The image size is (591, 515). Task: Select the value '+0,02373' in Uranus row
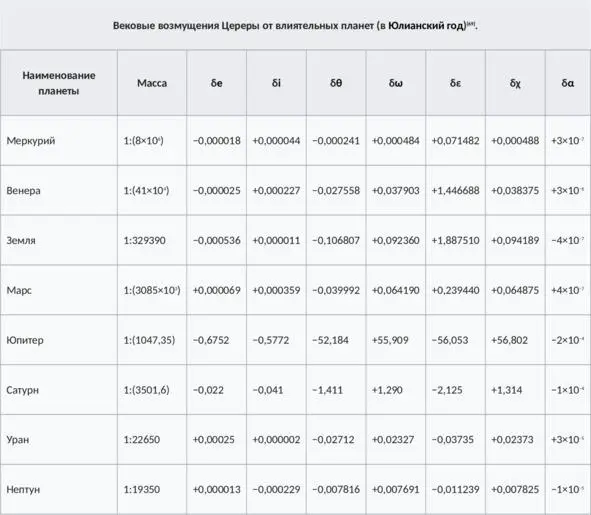tap(512, 440)
